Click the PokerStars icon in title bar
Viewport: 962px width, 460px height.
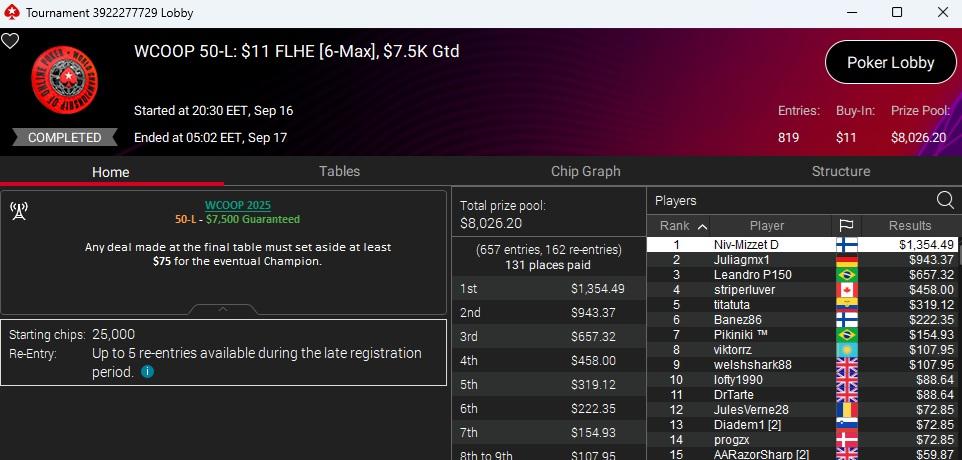coord(12,13)
